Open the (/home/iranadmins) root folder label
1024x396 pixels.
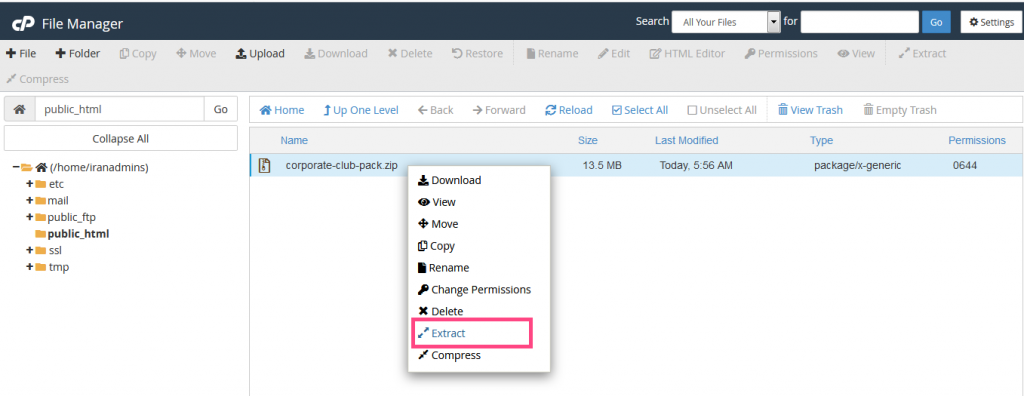click(99, 167)
